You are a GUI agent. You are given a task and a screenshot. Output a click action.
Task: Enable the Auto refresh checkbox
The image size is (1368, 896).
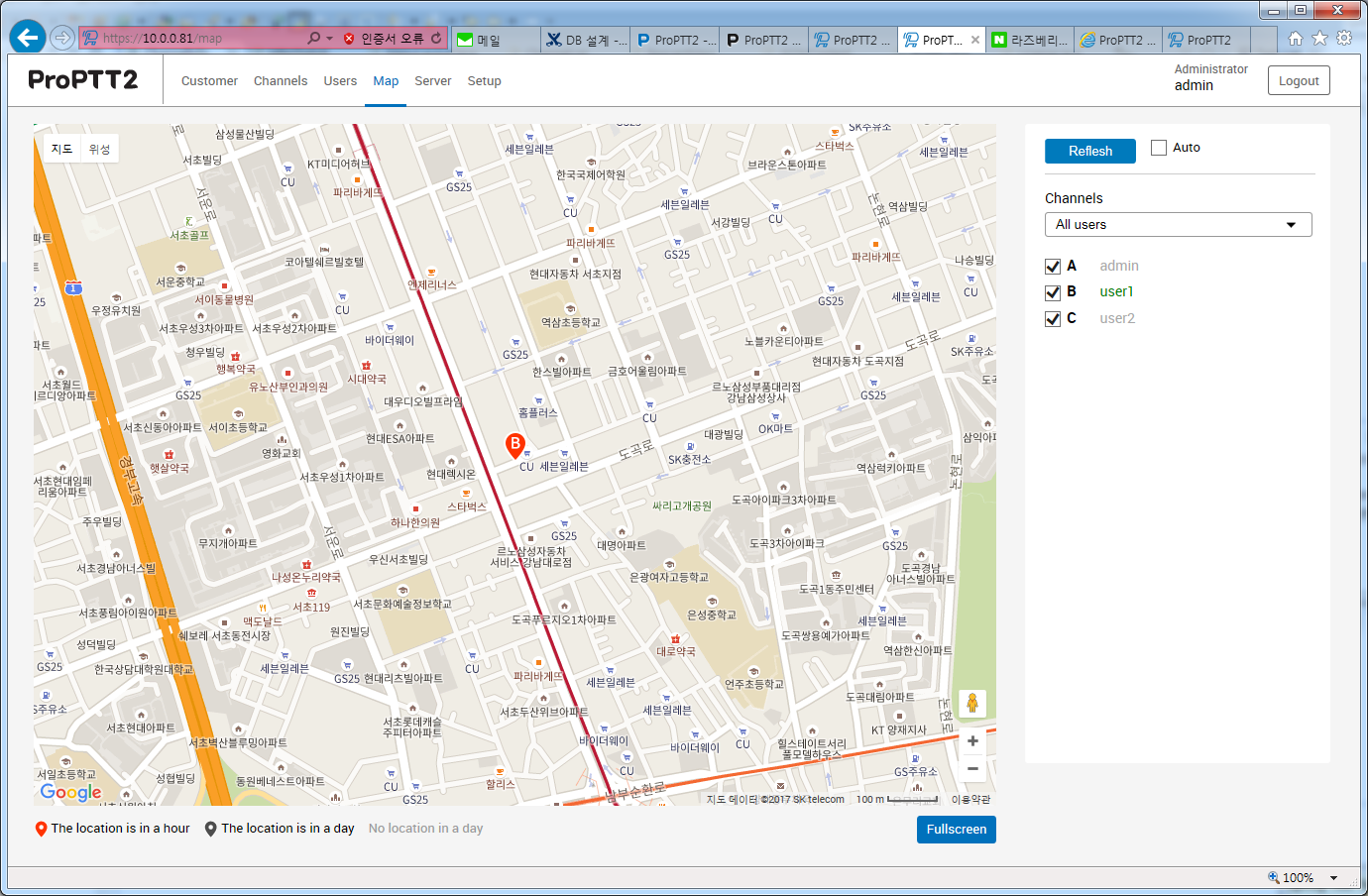[1159, 148]
